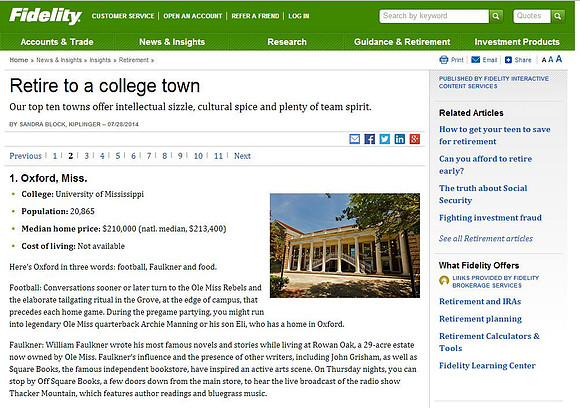Click the Log In link
Image resolution: width=580 pixels, height=408 pixels.
pyautogui.click(x=299, y=16)
